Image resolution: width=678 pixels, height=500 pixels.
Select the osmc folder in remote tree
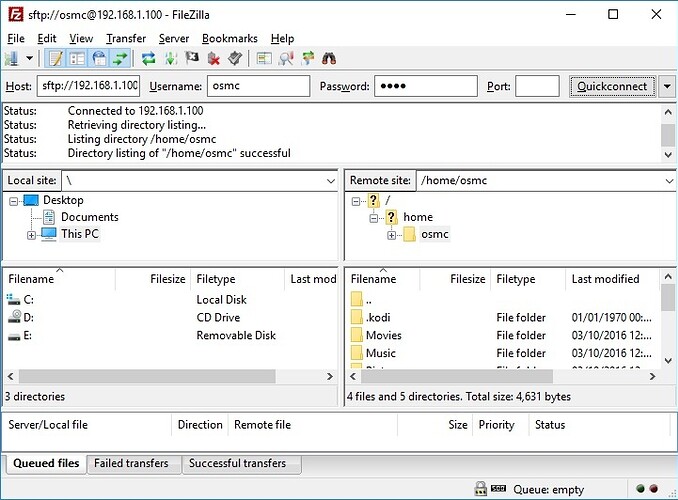pyautogui.click(x=435, y=234)
